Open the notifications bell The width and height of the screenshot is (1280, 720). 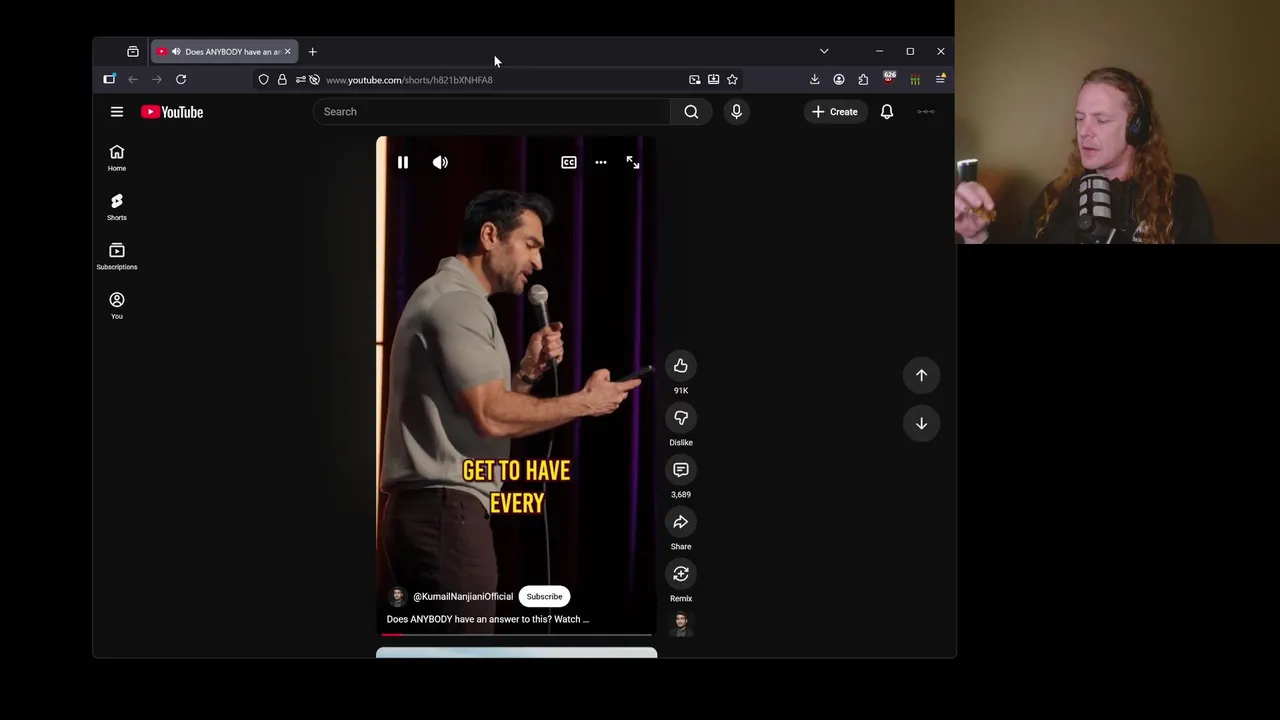(x=887, y=112)
